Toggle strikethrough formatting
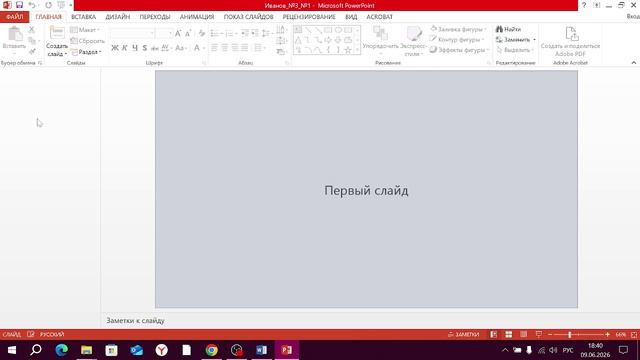This screenshot has width=640, height=360. tap(155, 48)
